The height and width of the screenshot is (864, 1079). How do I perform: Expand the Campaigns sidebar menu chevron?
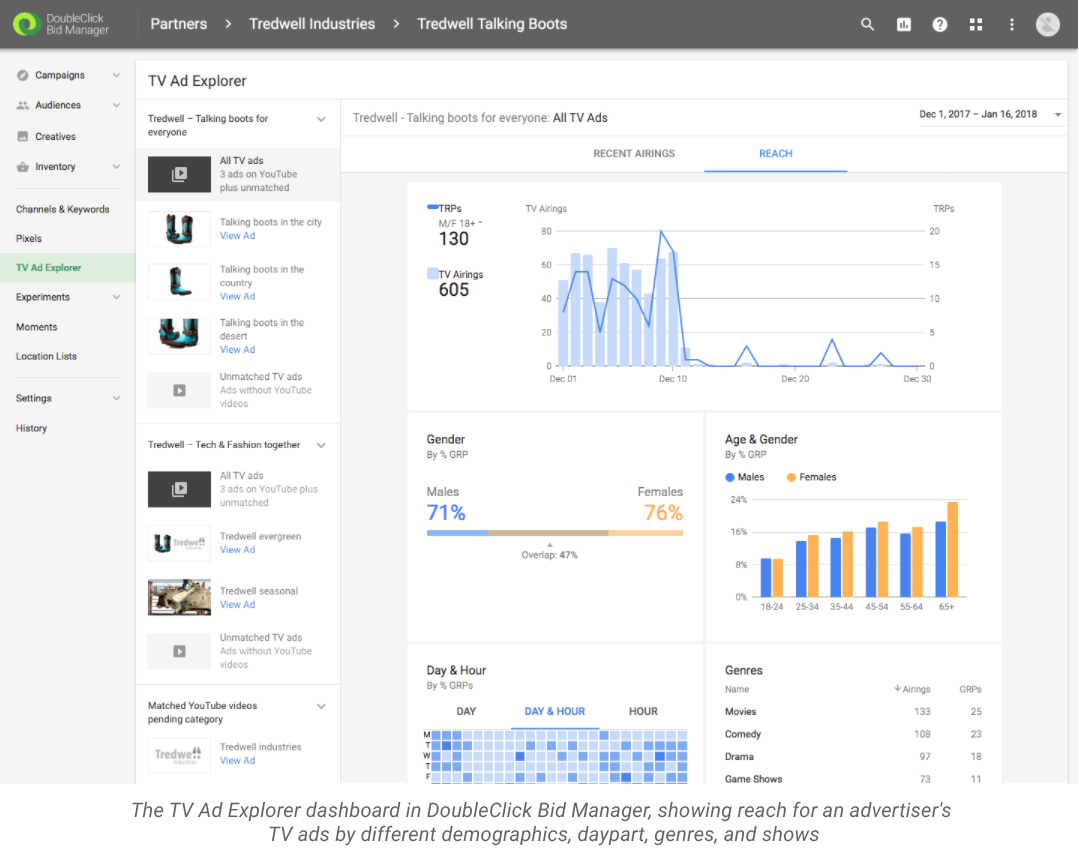click(116, 75)
